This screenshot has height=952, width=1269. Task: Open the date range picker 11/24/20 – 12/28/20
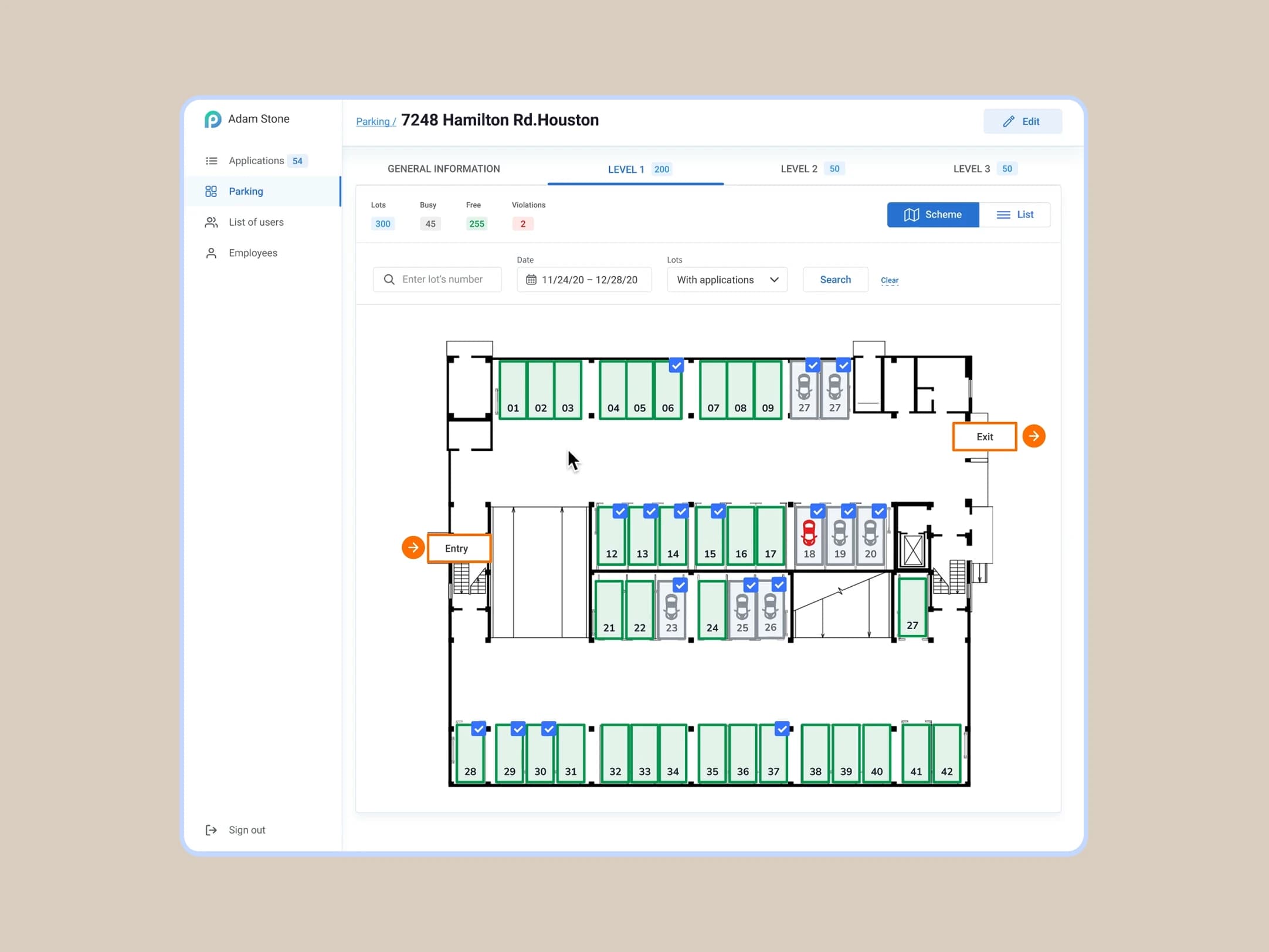584,280
